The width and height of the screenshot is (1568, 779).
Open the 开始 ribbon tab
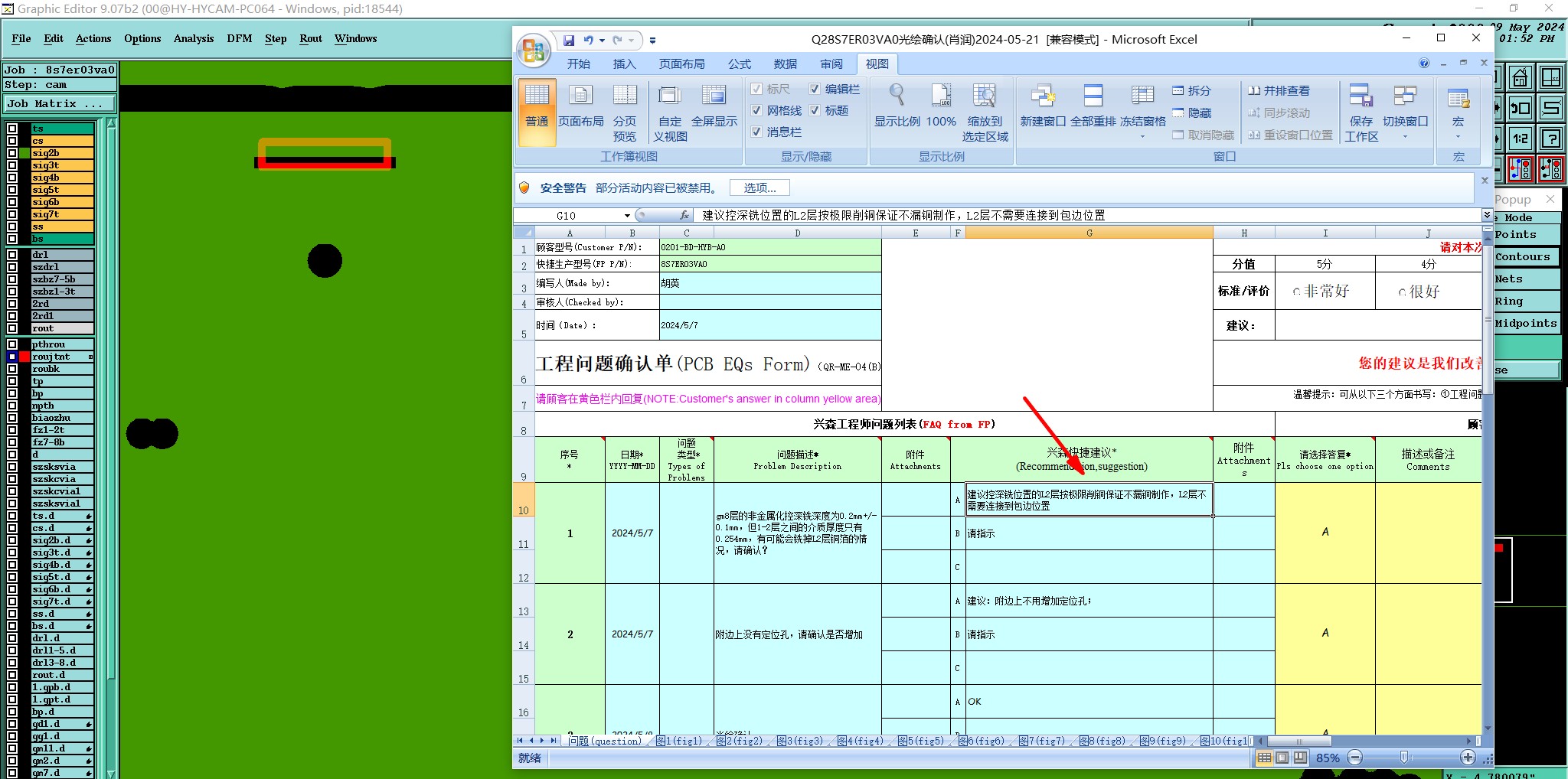click(579, 64)
